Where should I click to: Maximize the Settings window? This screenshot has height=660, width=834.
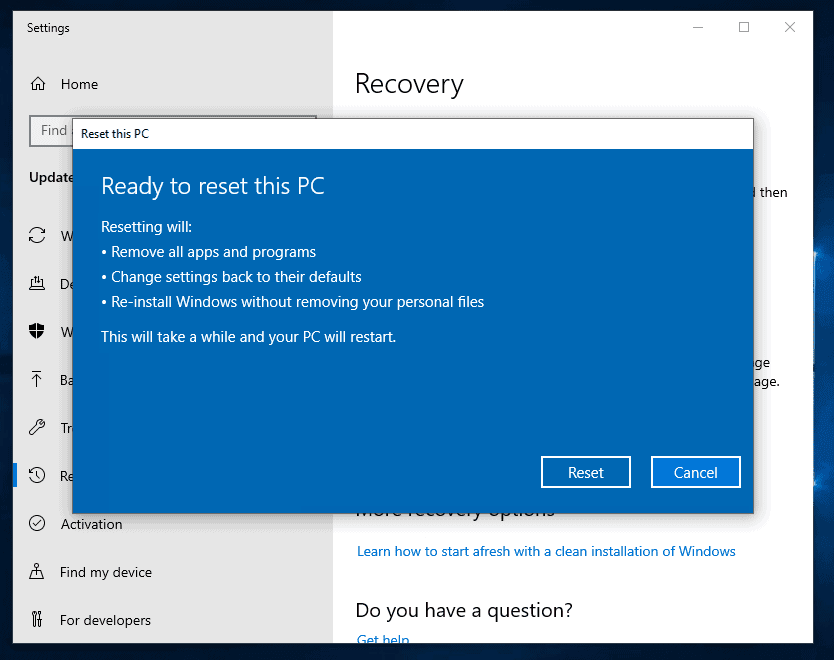(744, 28)
